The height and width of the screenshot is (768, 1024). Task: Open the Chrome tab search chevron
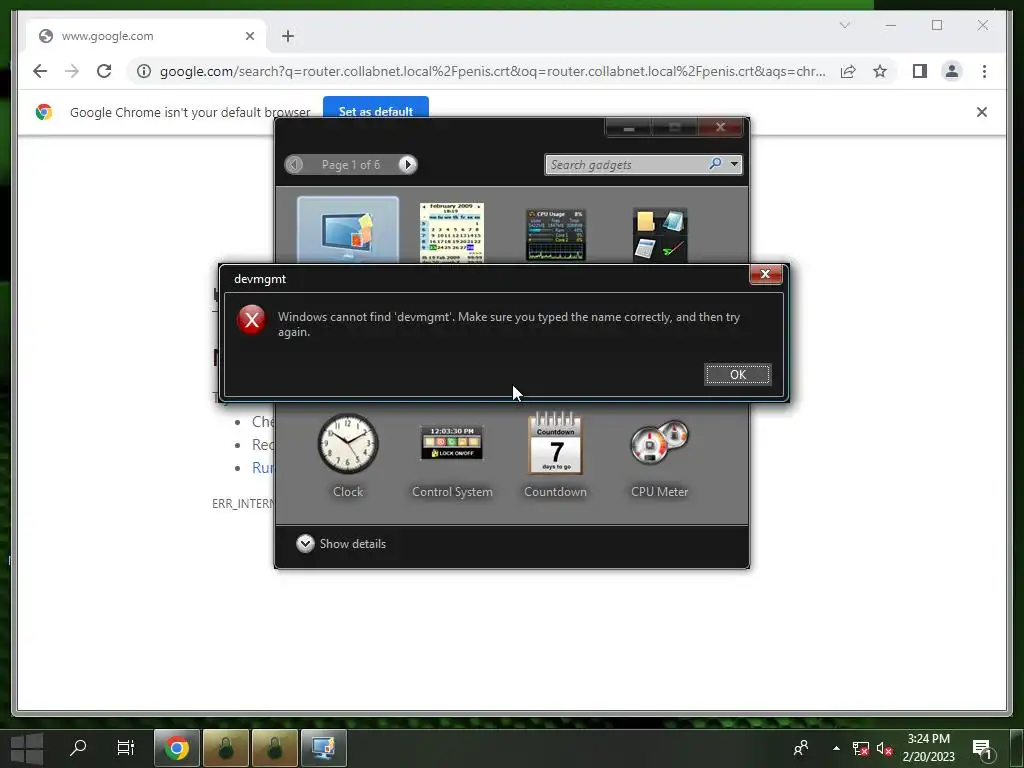[844, 25]
